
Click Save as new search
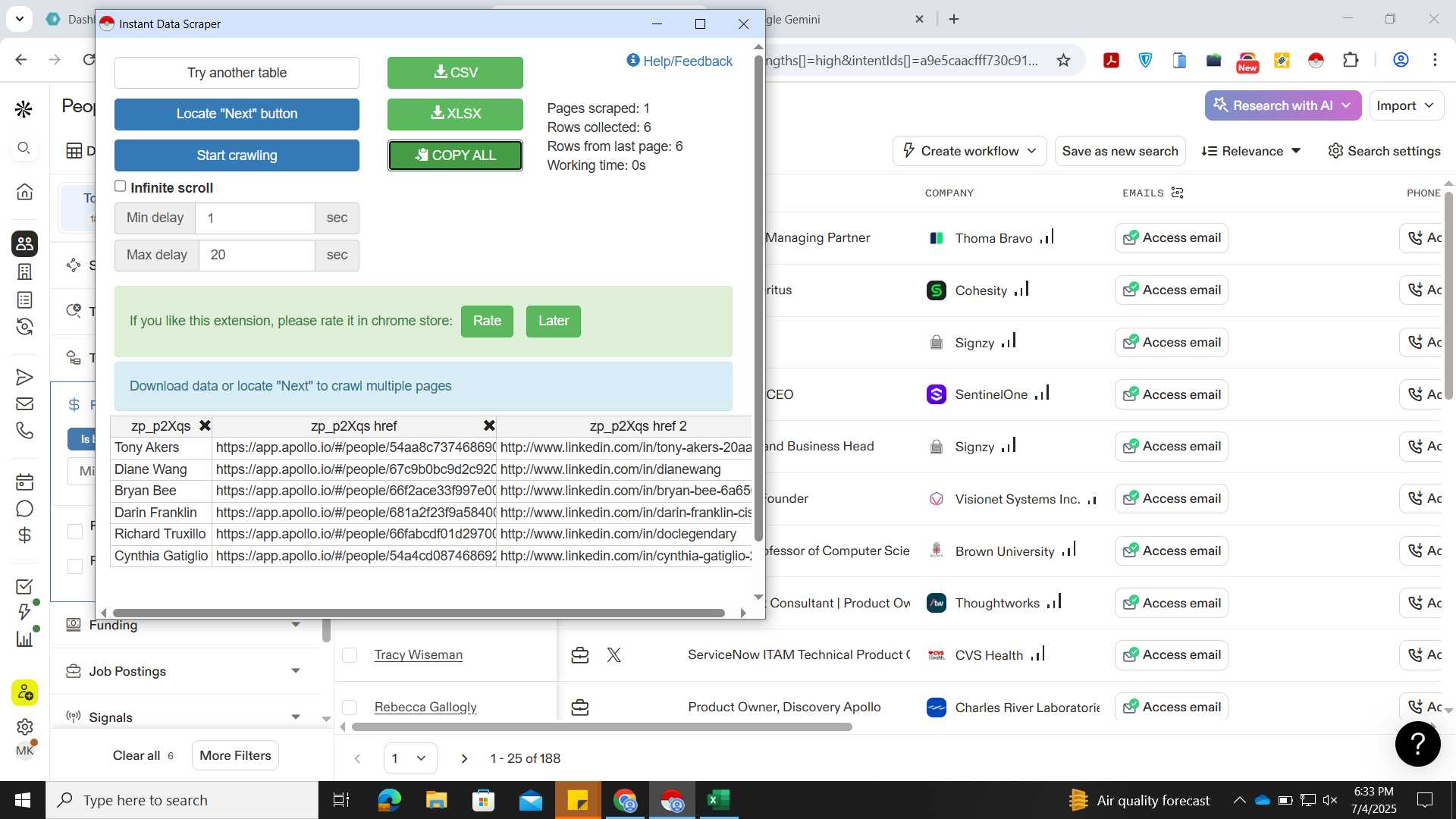click(1120, 151)
